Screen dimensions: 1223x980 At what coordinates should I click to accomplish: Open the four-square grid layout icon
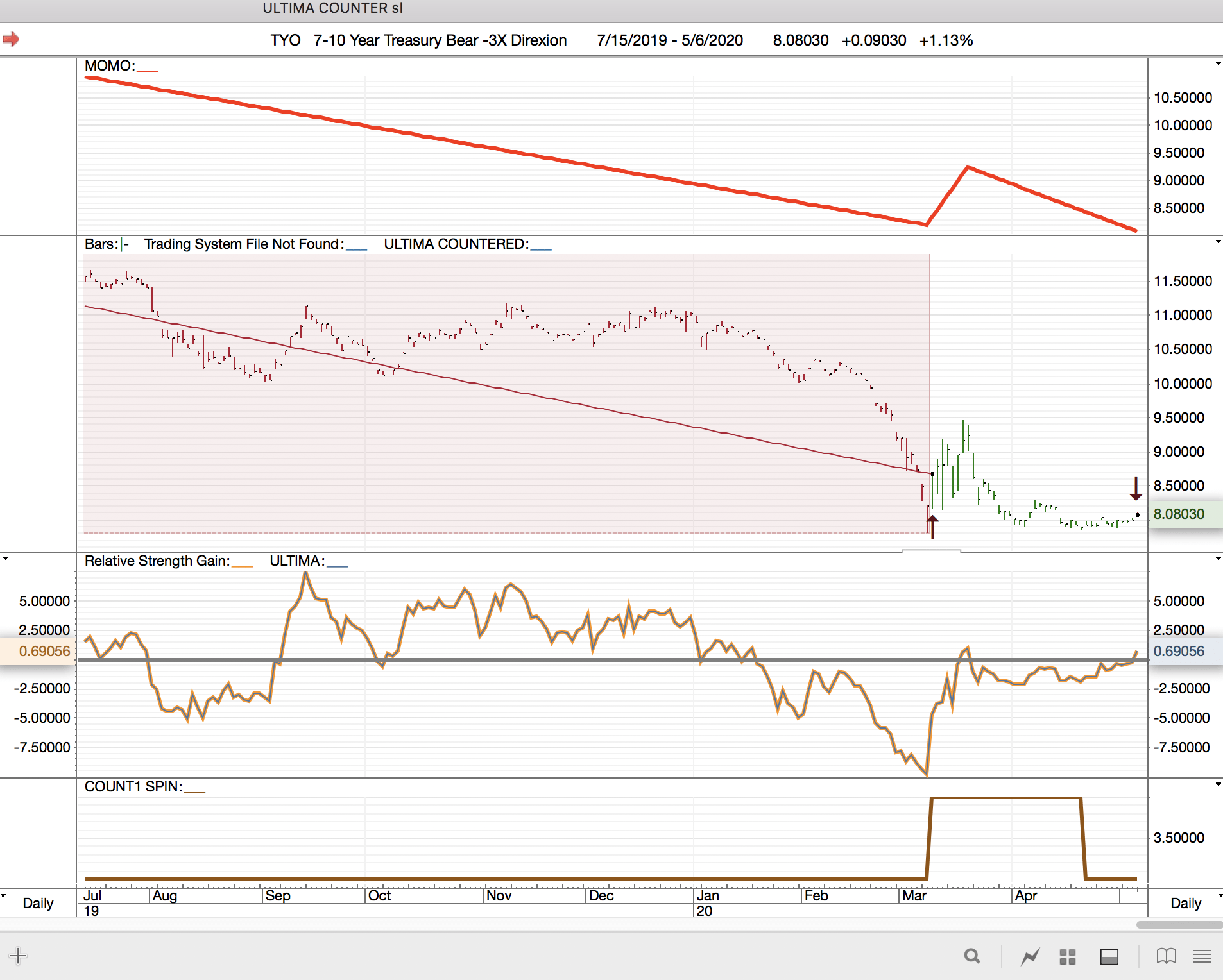(1068, 957)
